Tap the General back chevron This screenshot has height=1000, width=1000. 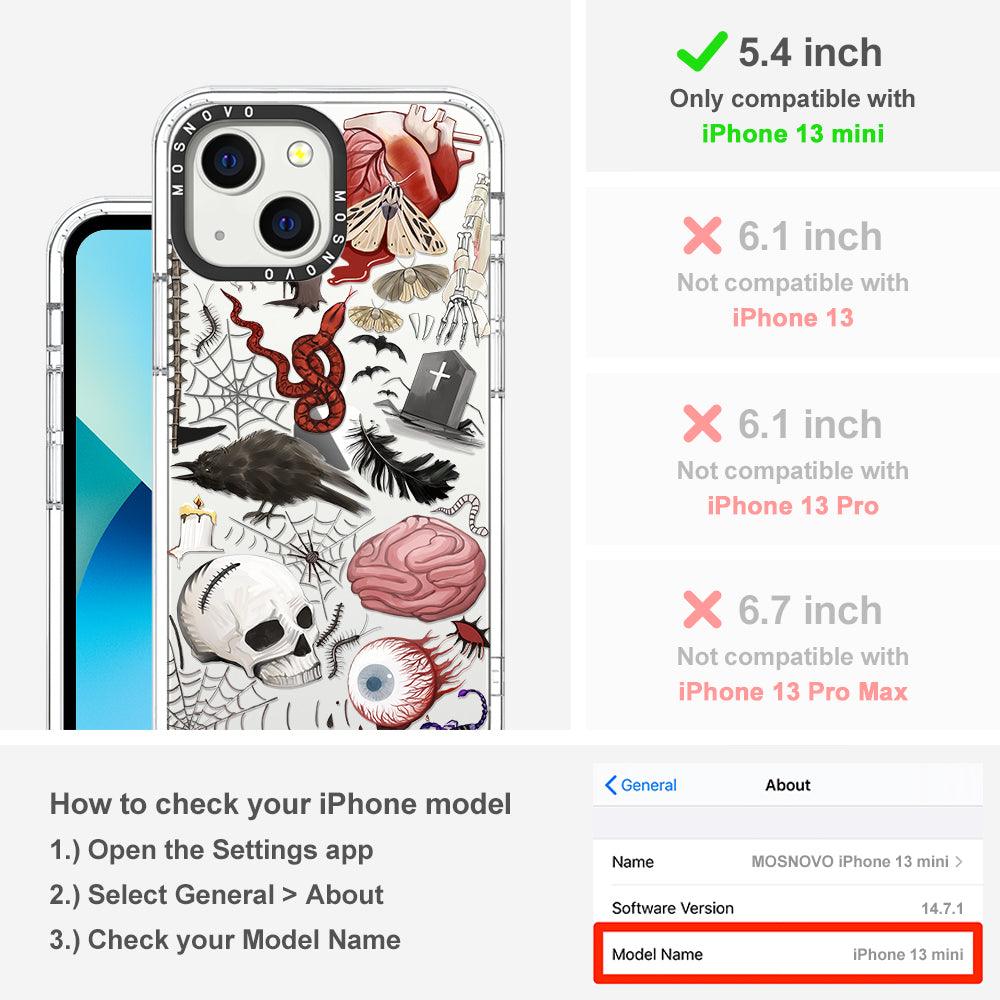(610, 785)
